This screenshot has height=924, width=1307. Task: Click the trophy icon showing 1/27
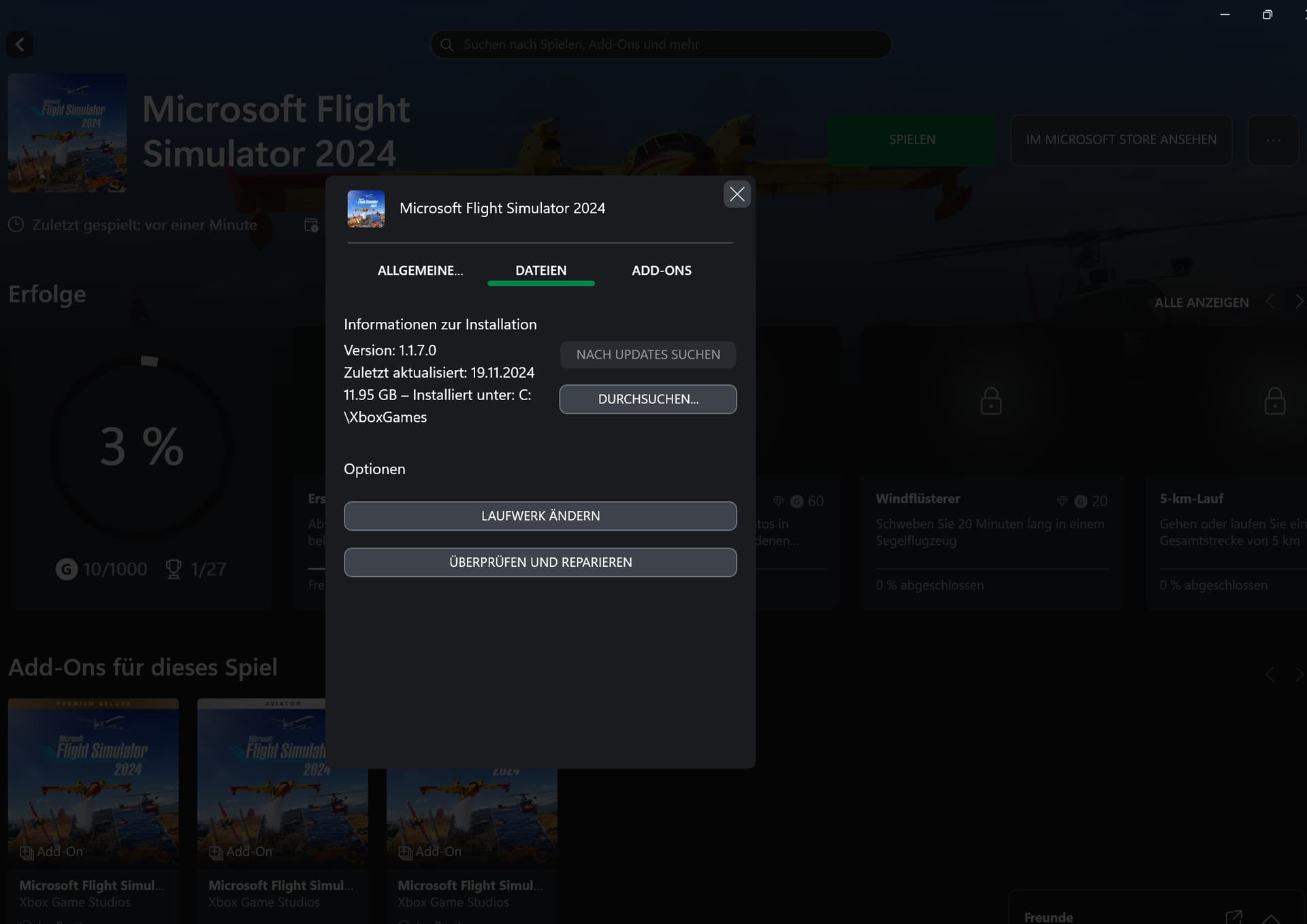173,569
